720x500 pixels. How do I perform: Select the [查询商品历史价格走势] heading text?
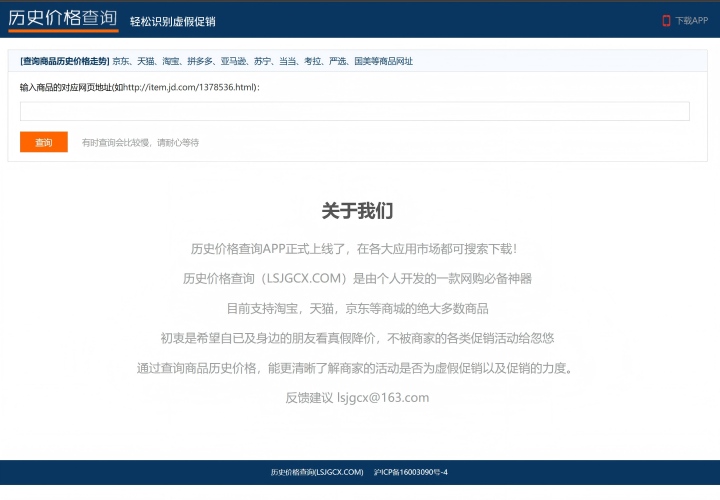[65, 61]
